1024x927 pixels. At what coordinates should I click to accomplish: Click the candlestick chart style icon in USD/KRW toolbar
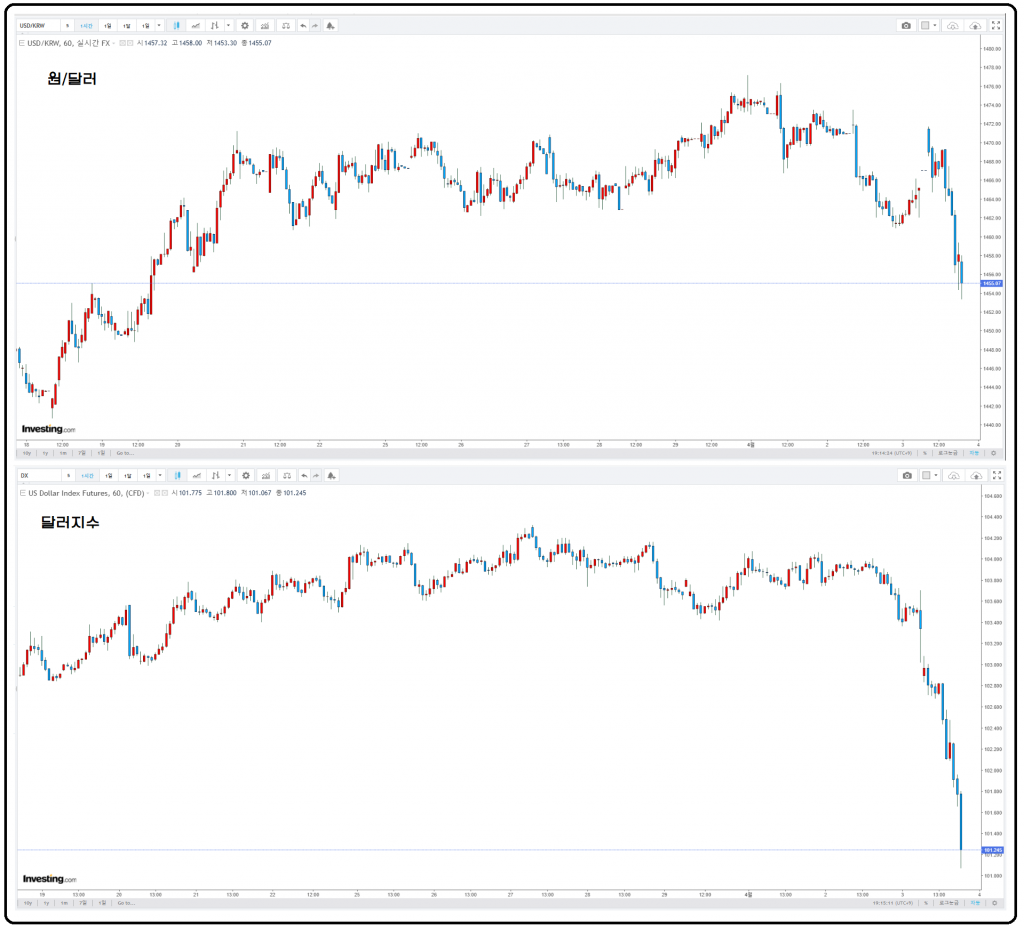click(176, 25)
